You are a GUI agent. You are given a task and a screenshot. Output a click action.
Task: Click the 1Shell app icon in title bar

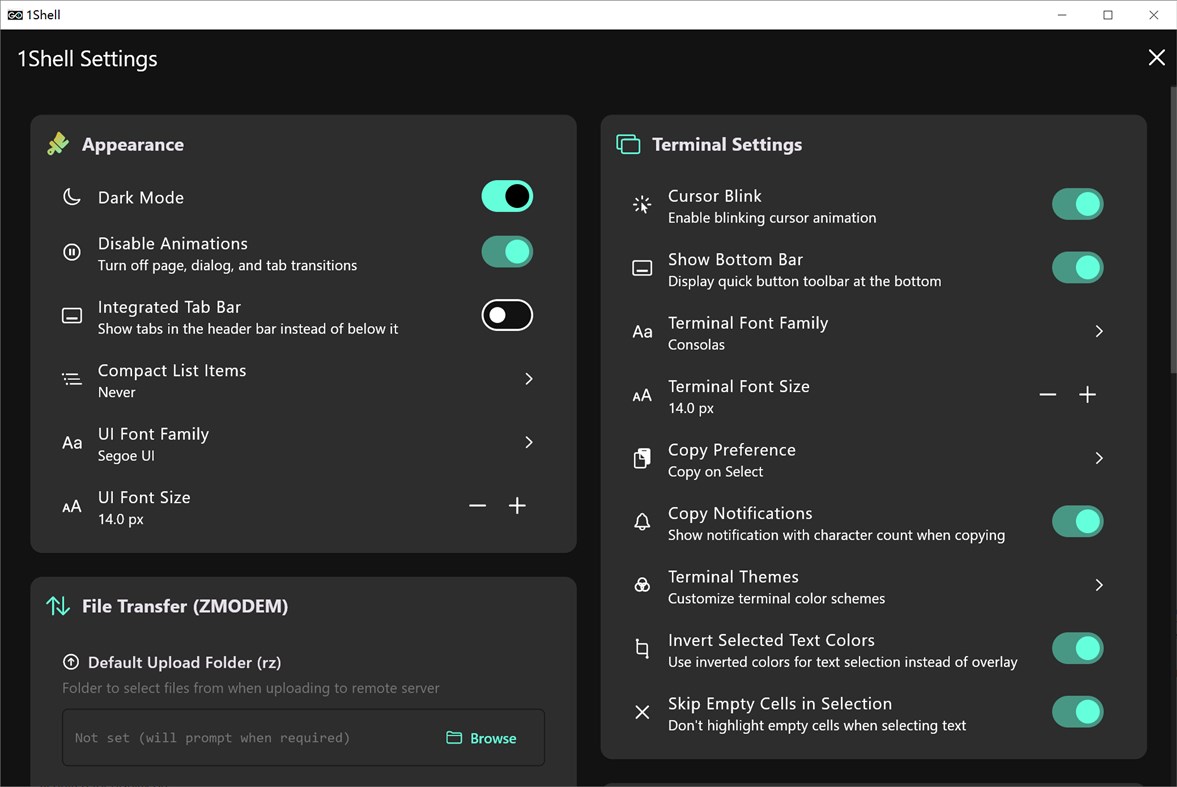(x=14, y=14)
